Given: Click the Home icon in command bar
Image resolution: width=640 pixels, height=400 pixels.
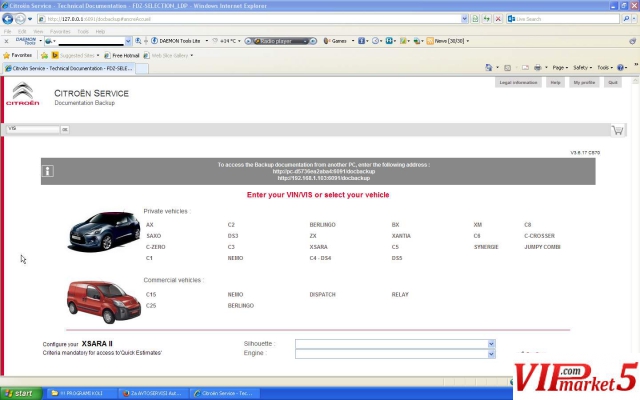Looking at the screenshot, I should click(489, 67).
